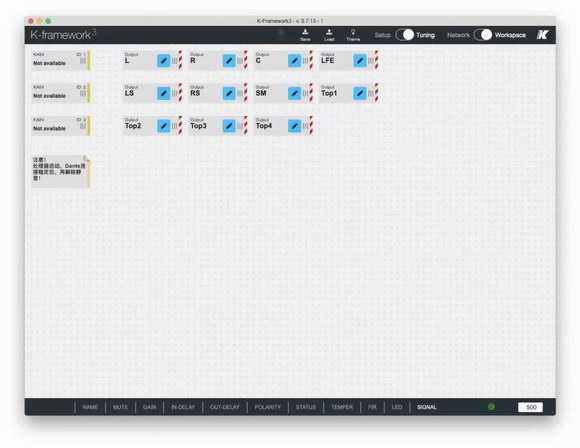Toggle the Network/Workspace switch

pos(483,35)
